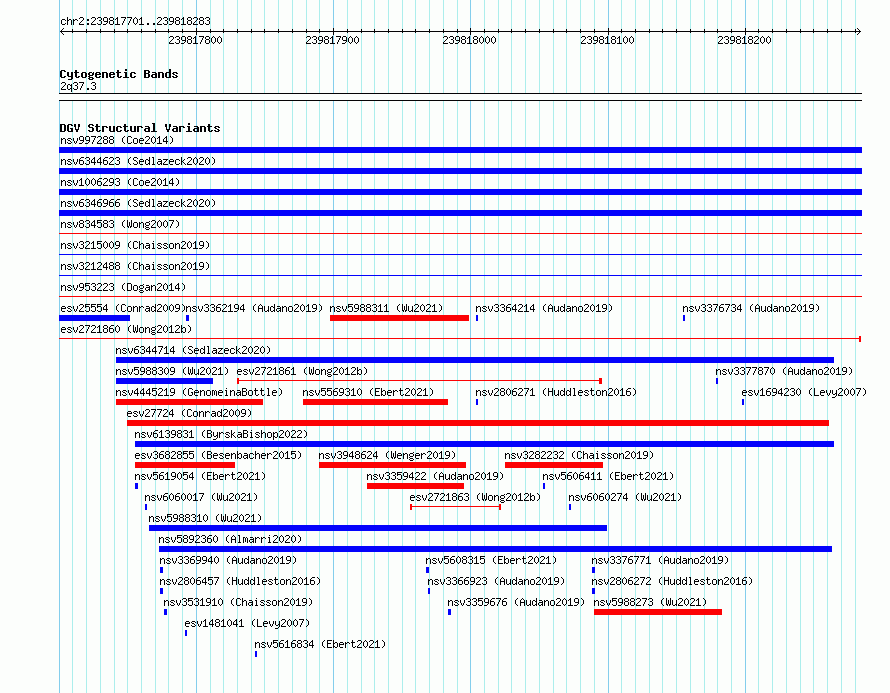Select the esv2721861 thin red line
Screen dimensions: 890x693
[x=419, y=381]
